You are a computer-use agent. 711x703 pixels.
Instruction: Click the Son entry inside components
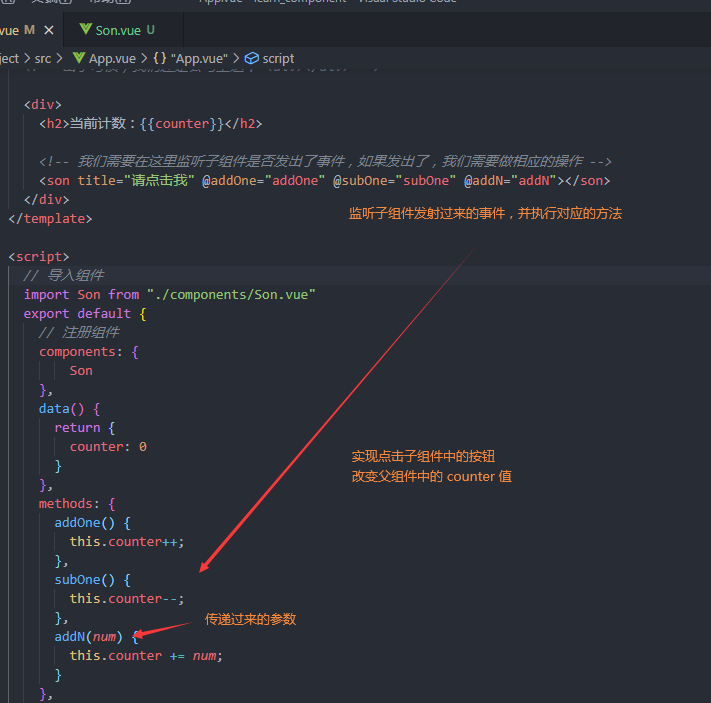[81, 371]
